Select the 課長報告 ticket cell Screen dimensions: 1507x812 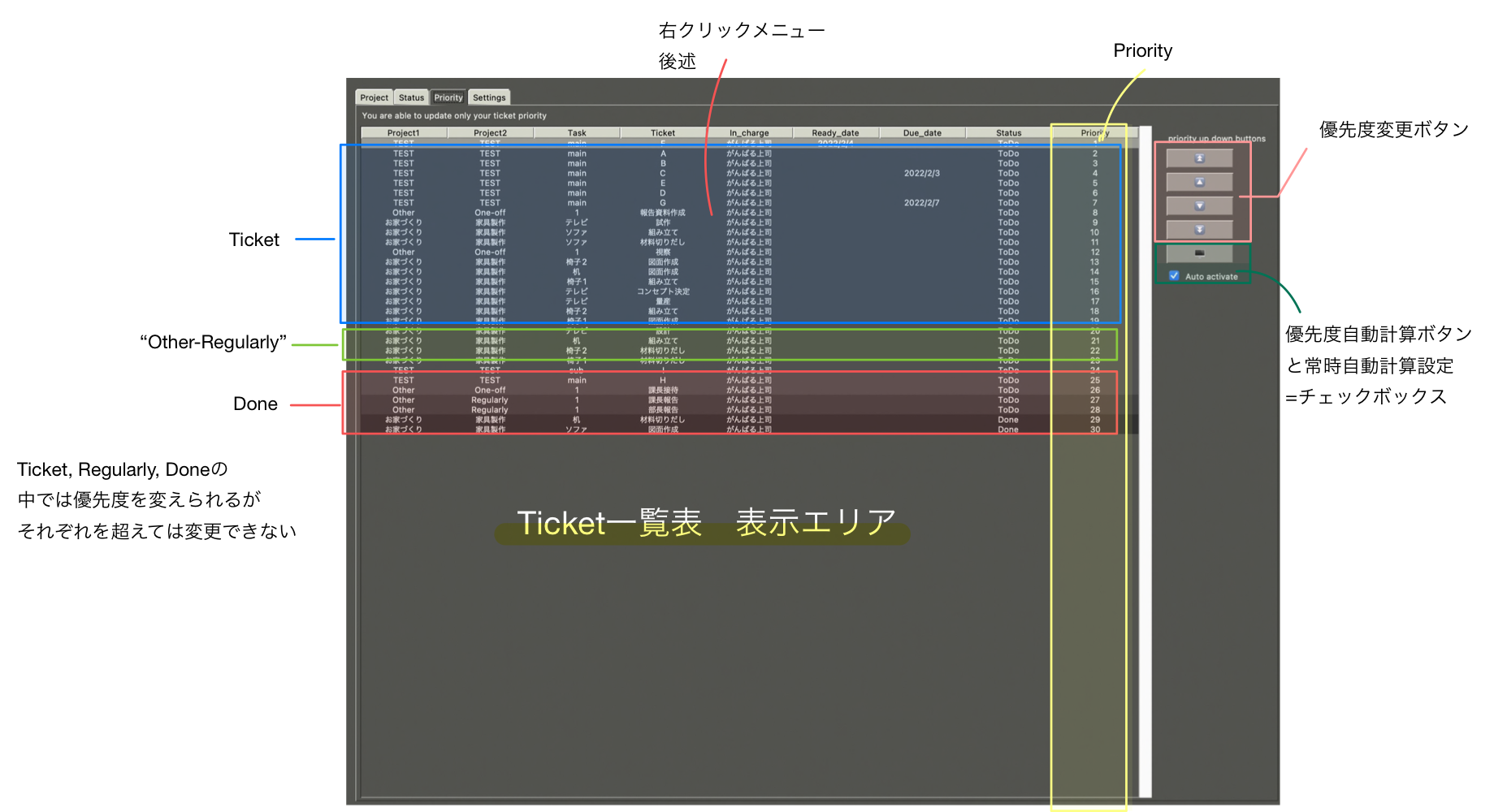pos(663,400)
